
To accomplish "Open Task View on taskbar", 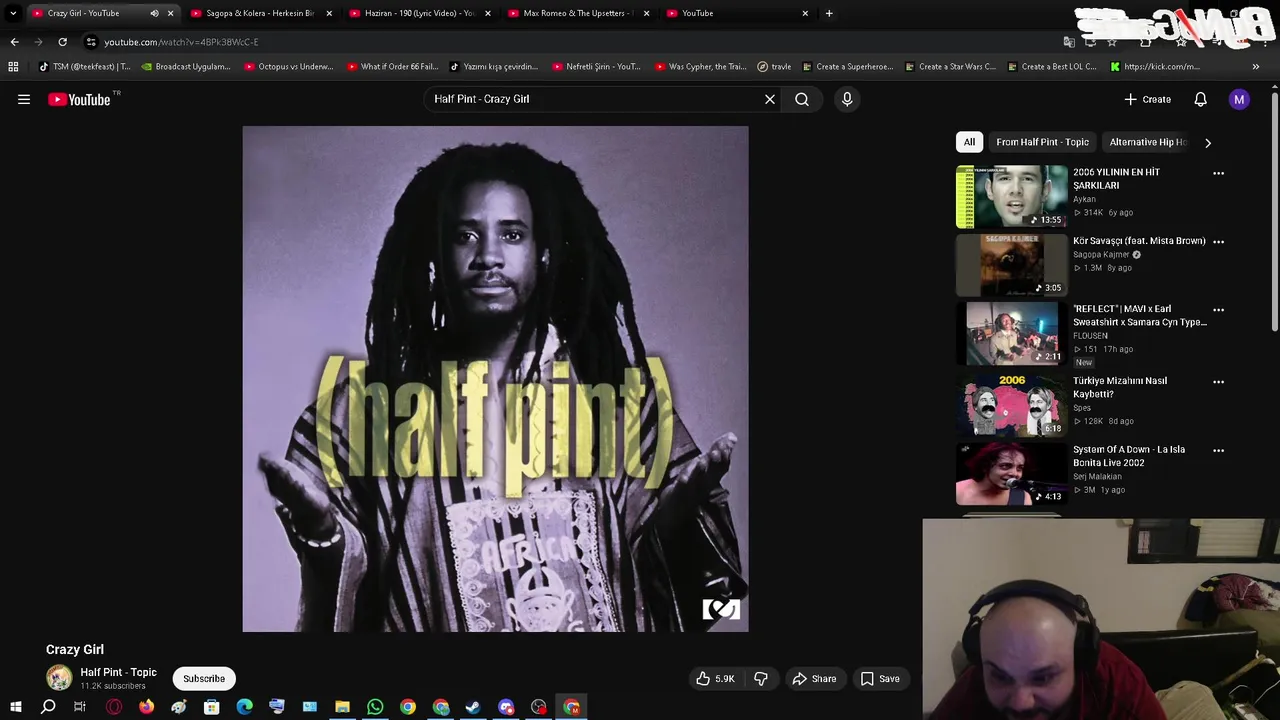I will pyautogui.click(x=80, y=707).
